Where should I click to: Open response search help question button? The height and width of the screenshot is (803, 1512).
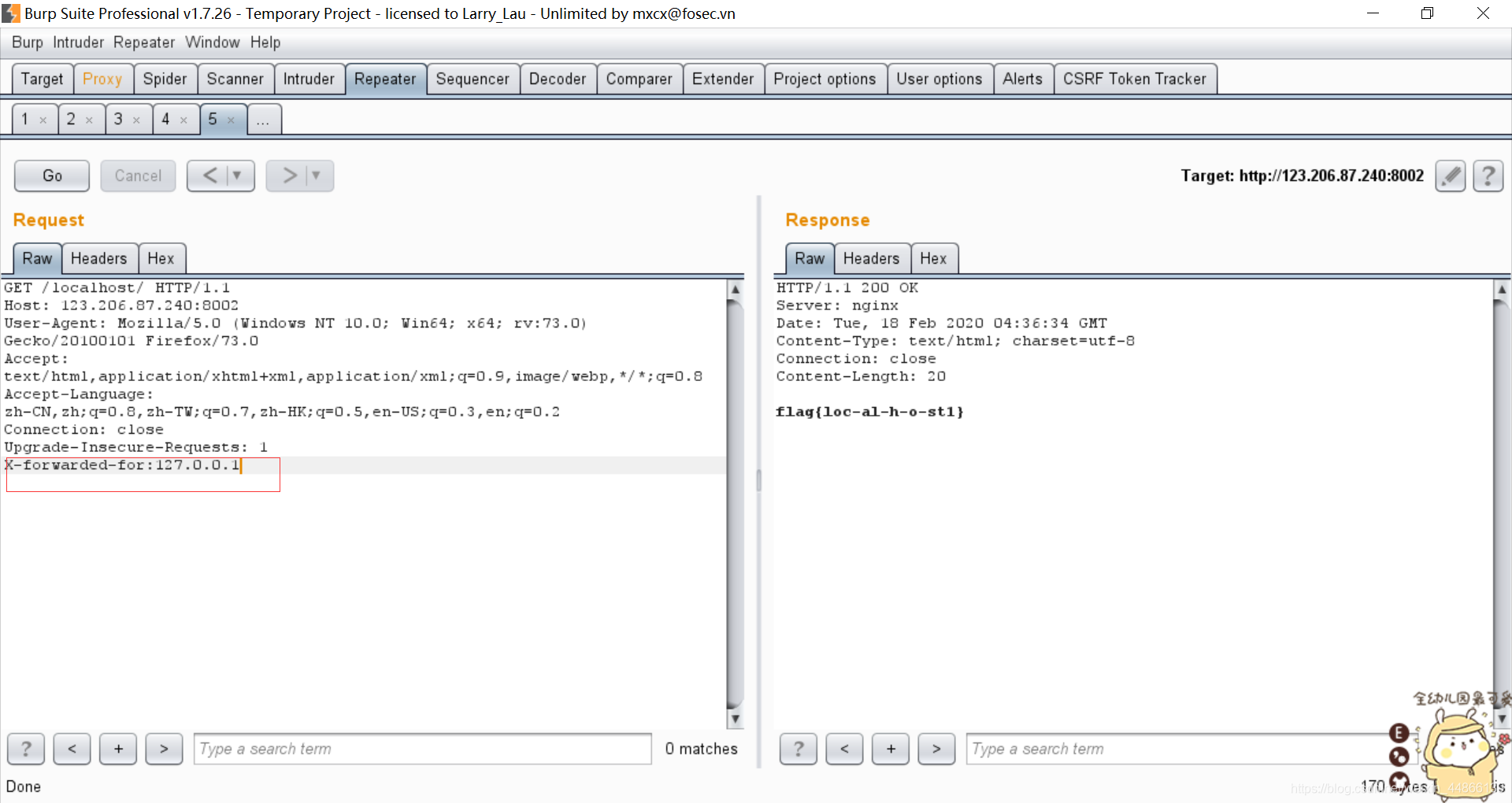(799, 749)
